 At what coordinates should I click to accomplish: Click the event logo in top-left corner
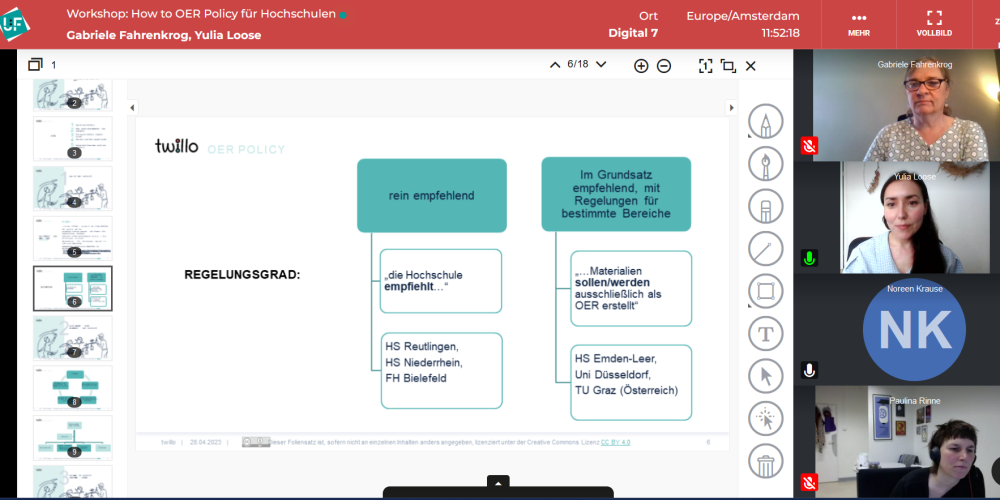pyautogui.click(x=15, y=24)
